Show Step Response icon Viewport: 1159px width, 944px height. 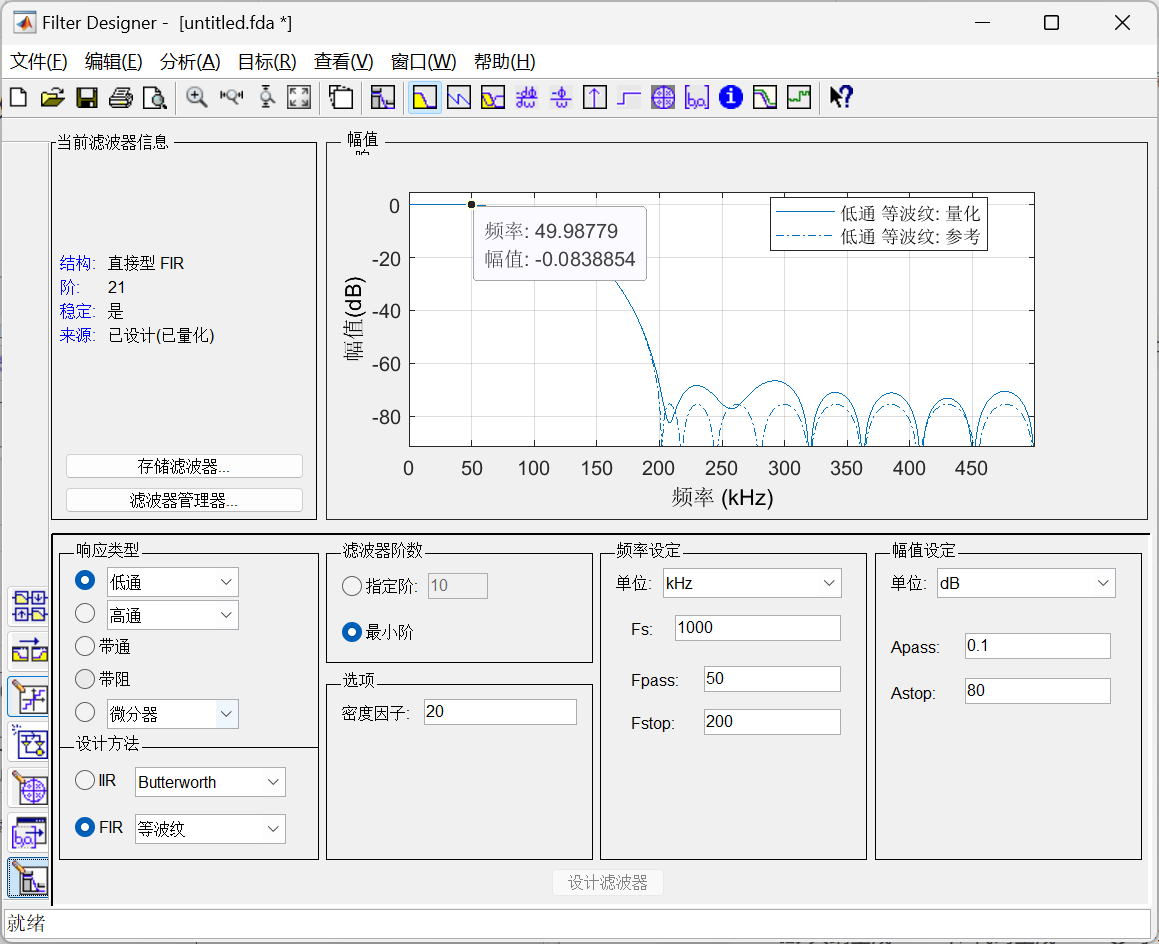tap(629, 97)
